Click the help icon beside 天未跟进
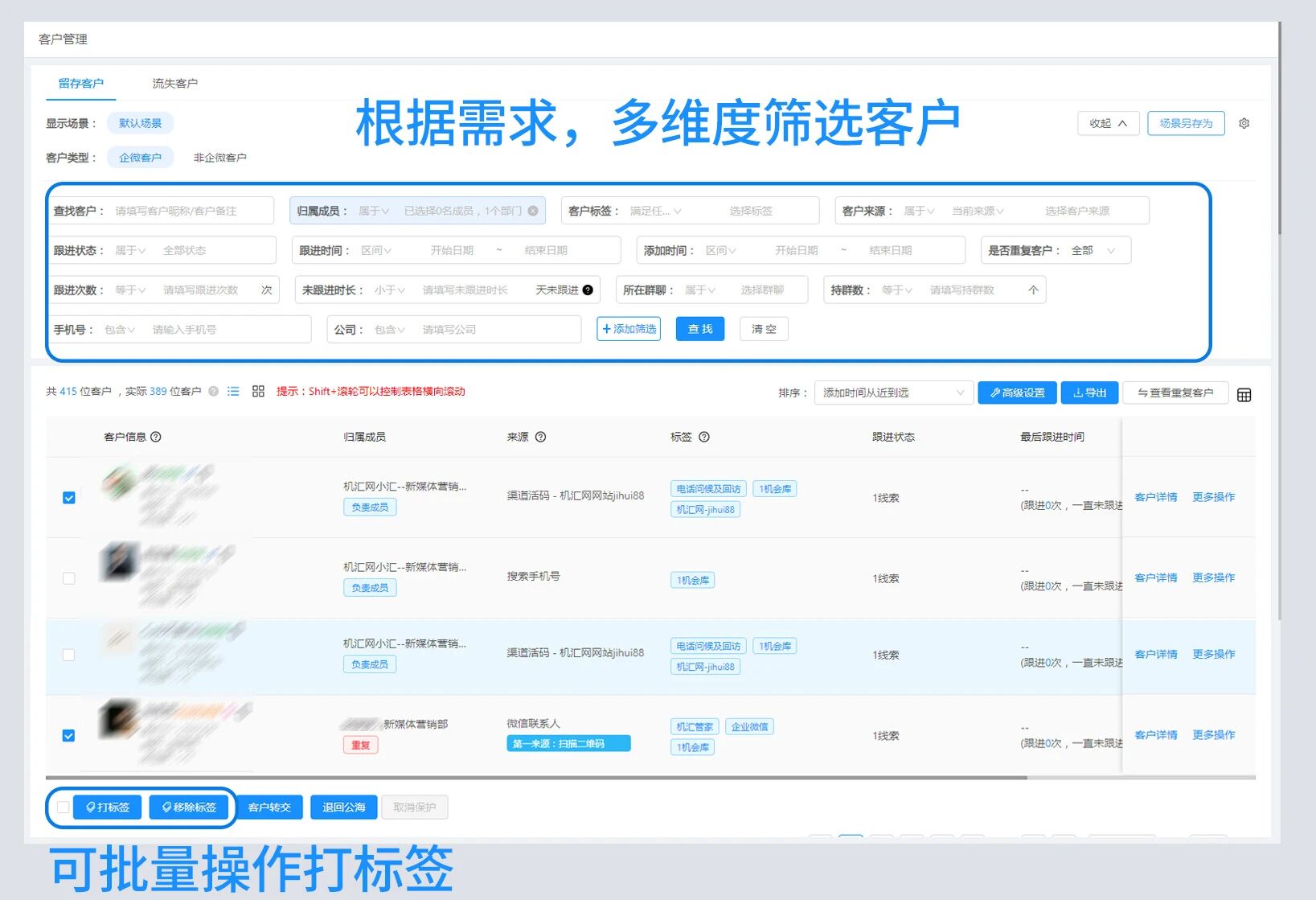 pos(588,290)
